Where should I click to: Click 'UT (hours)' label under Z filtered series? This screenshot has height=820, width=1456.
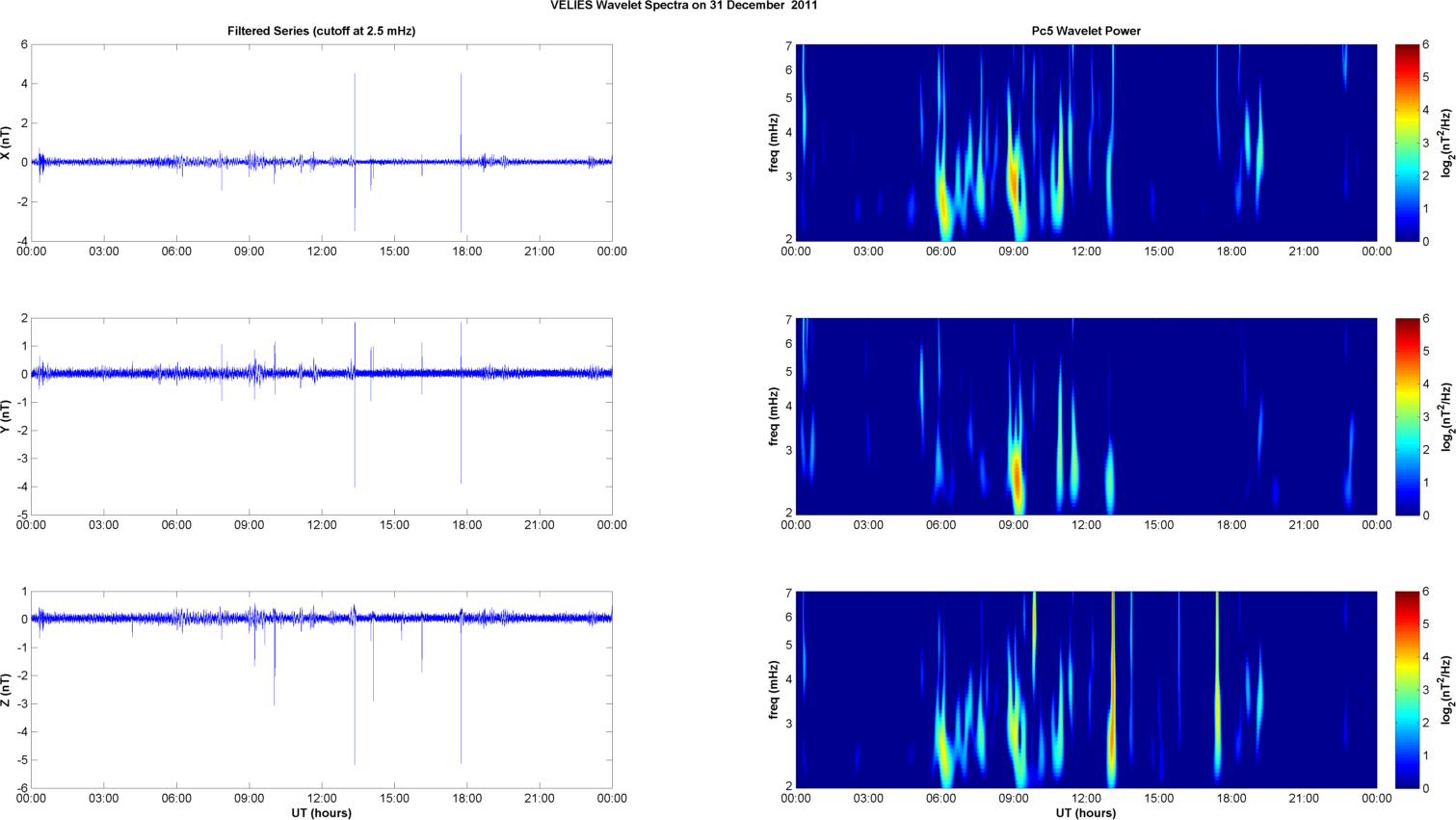coord(321,813)
